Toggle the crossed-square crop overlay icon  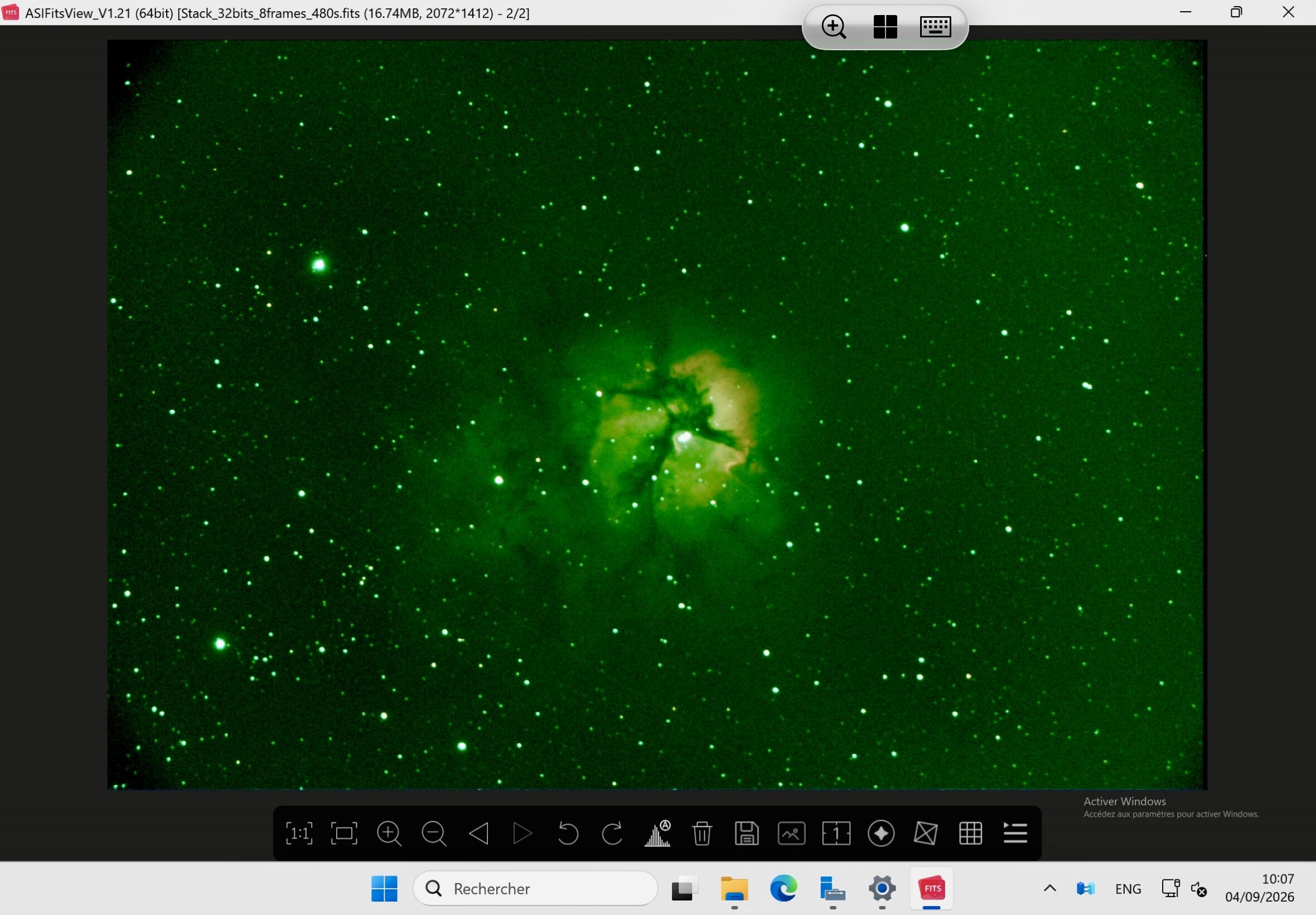pos(926,833)
